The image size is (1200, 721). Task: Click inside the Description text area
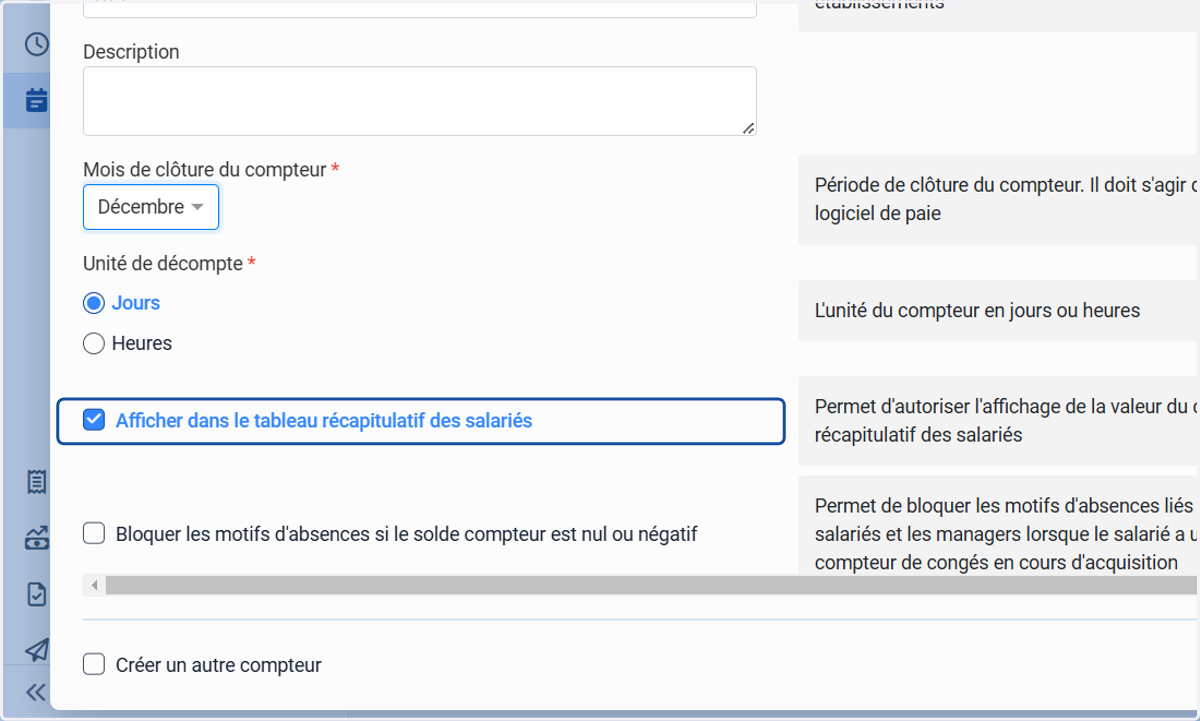419,101
